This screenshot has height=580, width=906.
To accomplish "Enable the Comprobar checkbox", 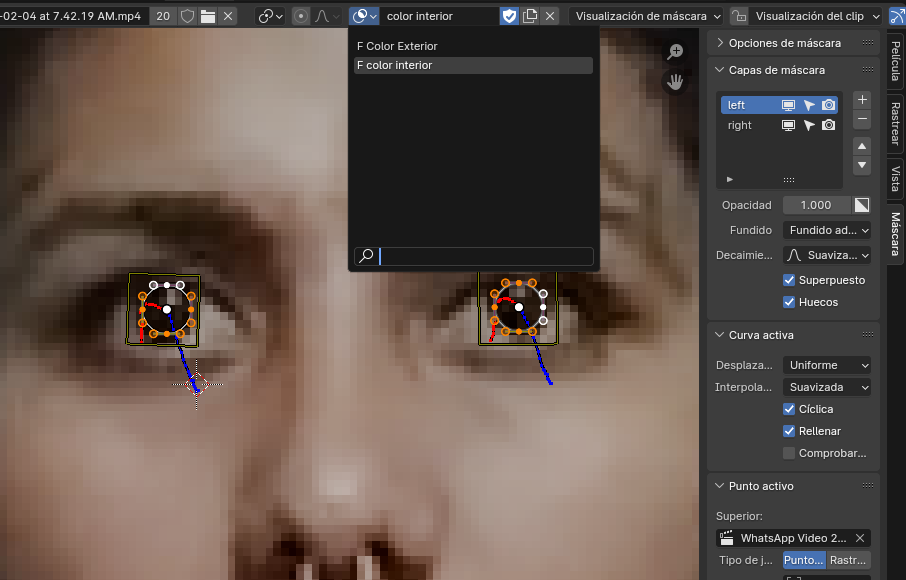I will pyautogui.click(x=789, y=453).
